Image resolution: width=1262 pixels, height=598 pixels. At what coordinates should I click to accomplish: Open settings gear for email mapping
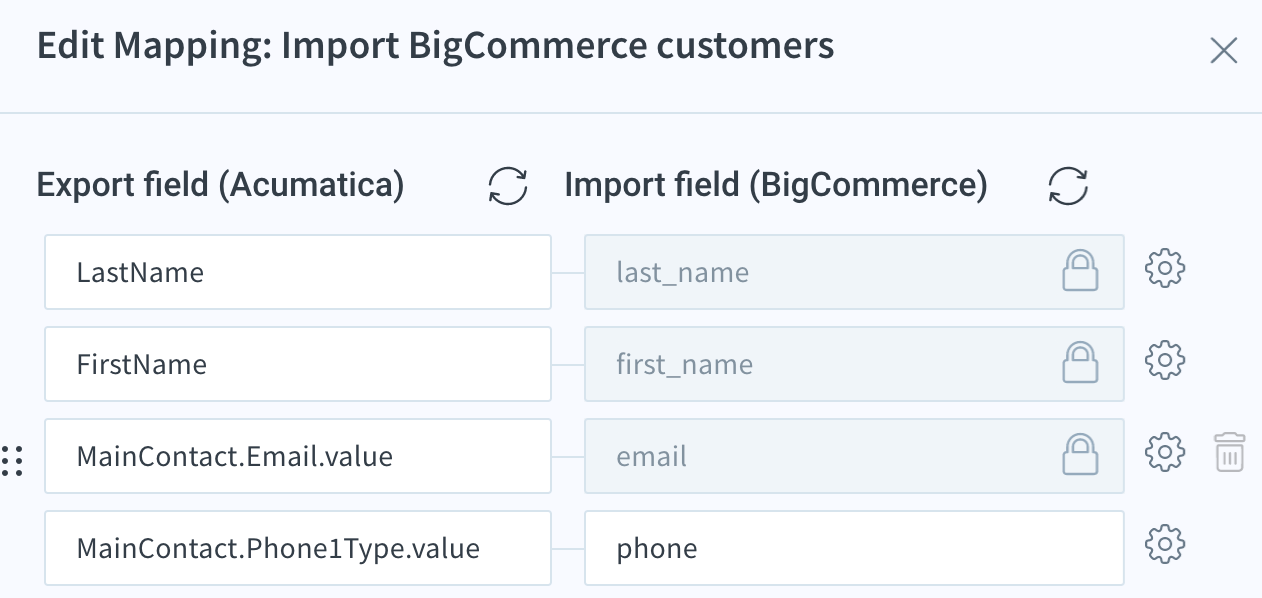[x=1165, y=452]
